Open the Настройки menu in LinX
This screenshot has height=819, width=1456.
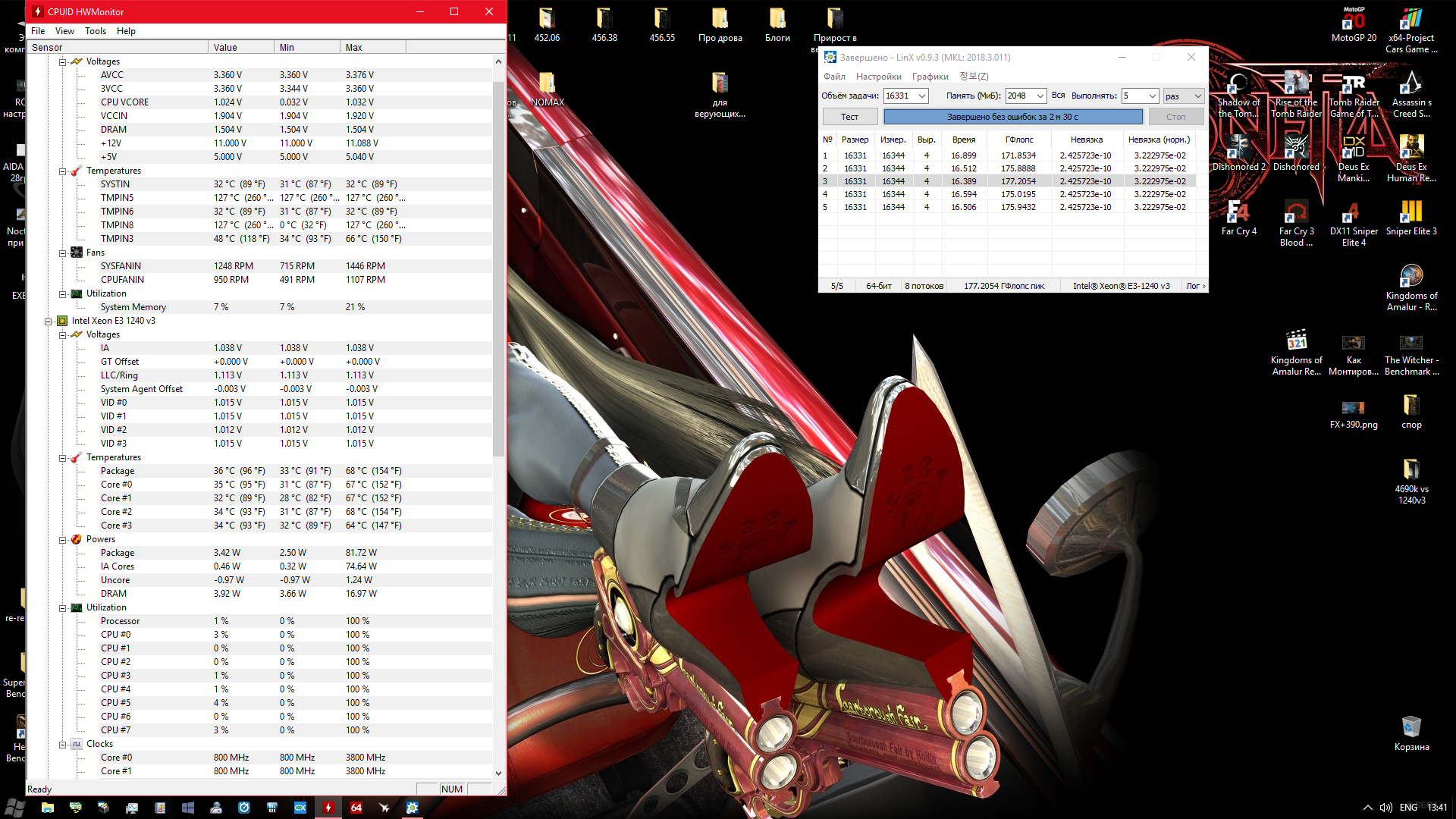coord(878,77)
